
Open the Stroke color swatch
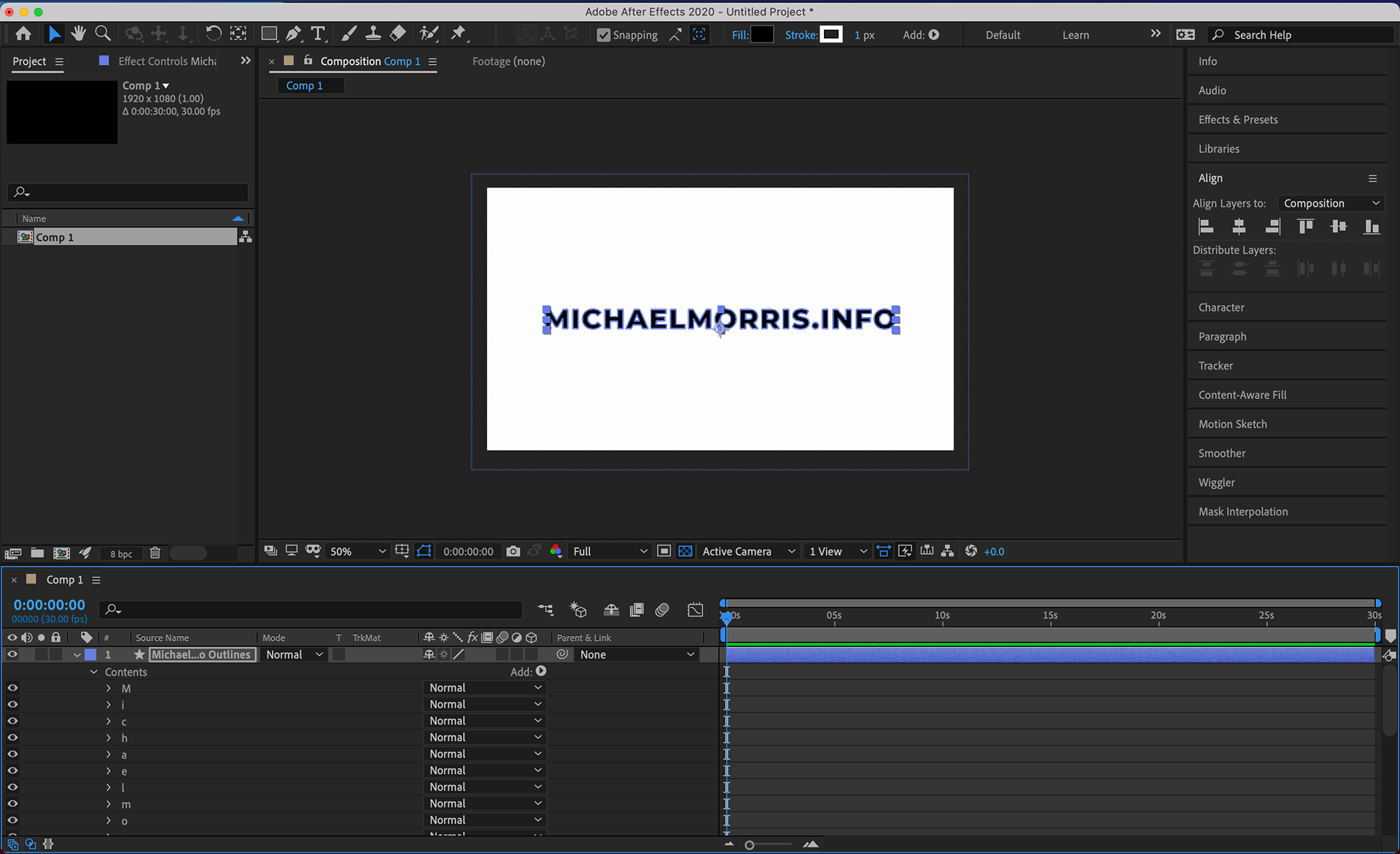tap(831, 34)
